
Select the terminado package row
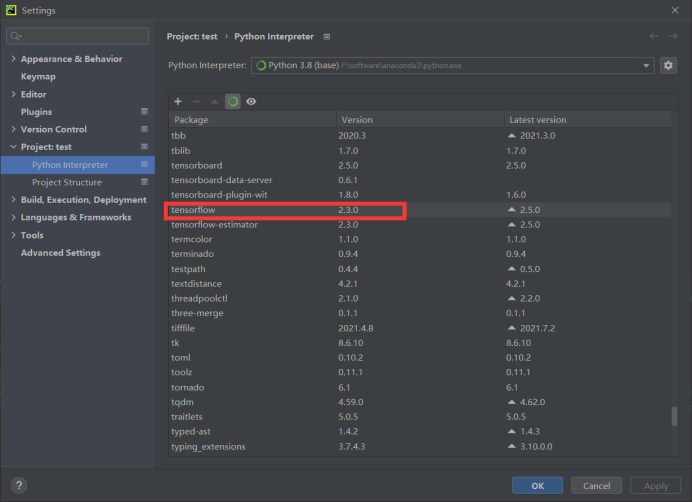tap(420, 254)
